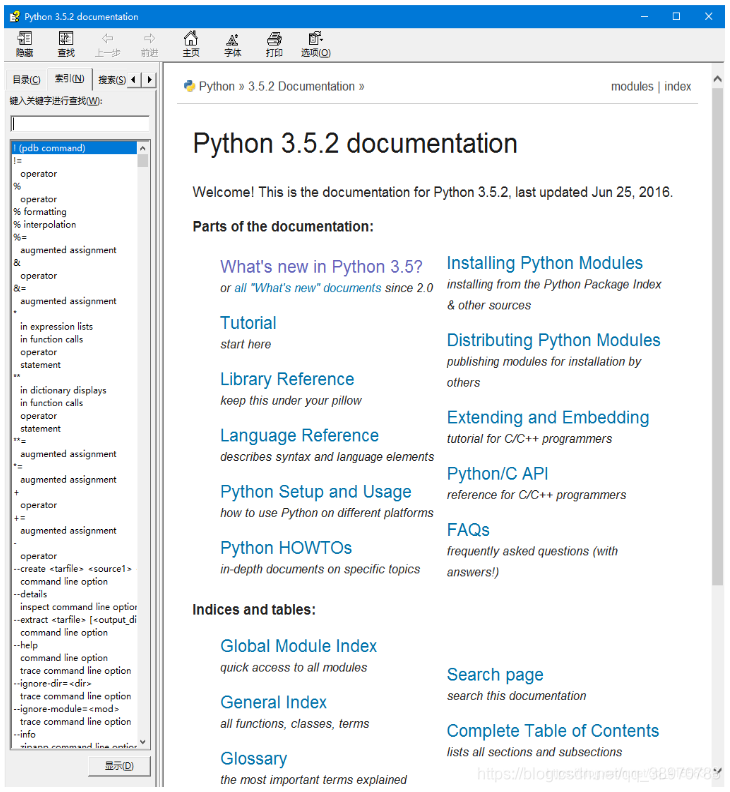Open Distributing Python Modules link
730x792 pixels.
[x=554, y=340]
